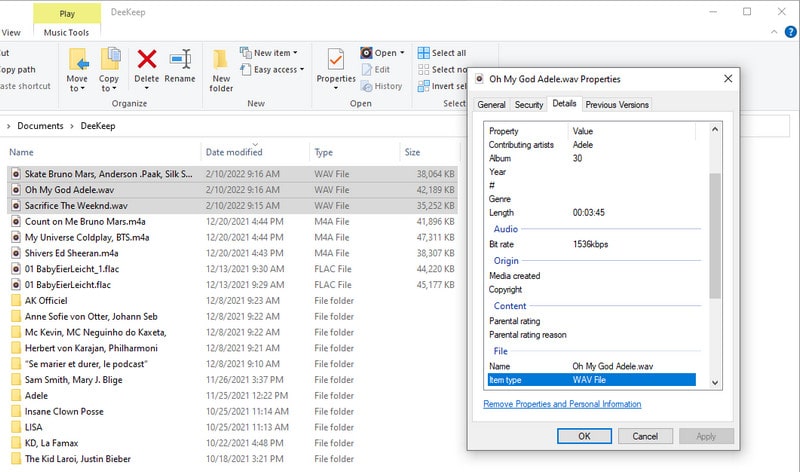Image resolution: width=800 pixels, height=472 pixels.
Task: Click the Contributing artists value Adele
Action: point(583,145)
